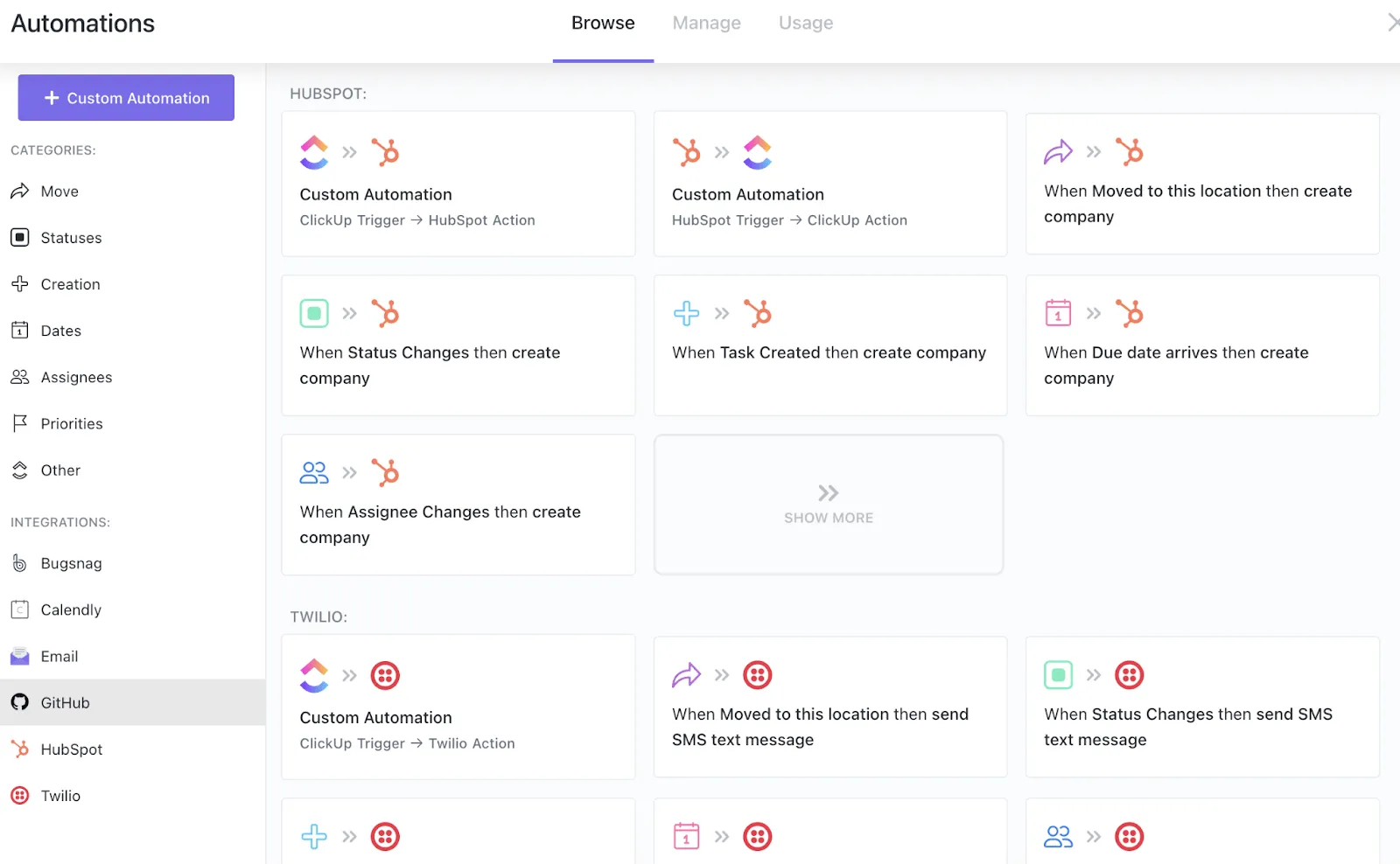Select the Other category icon
This screenshot has height=864, width=1400.
tap(20, 470)
